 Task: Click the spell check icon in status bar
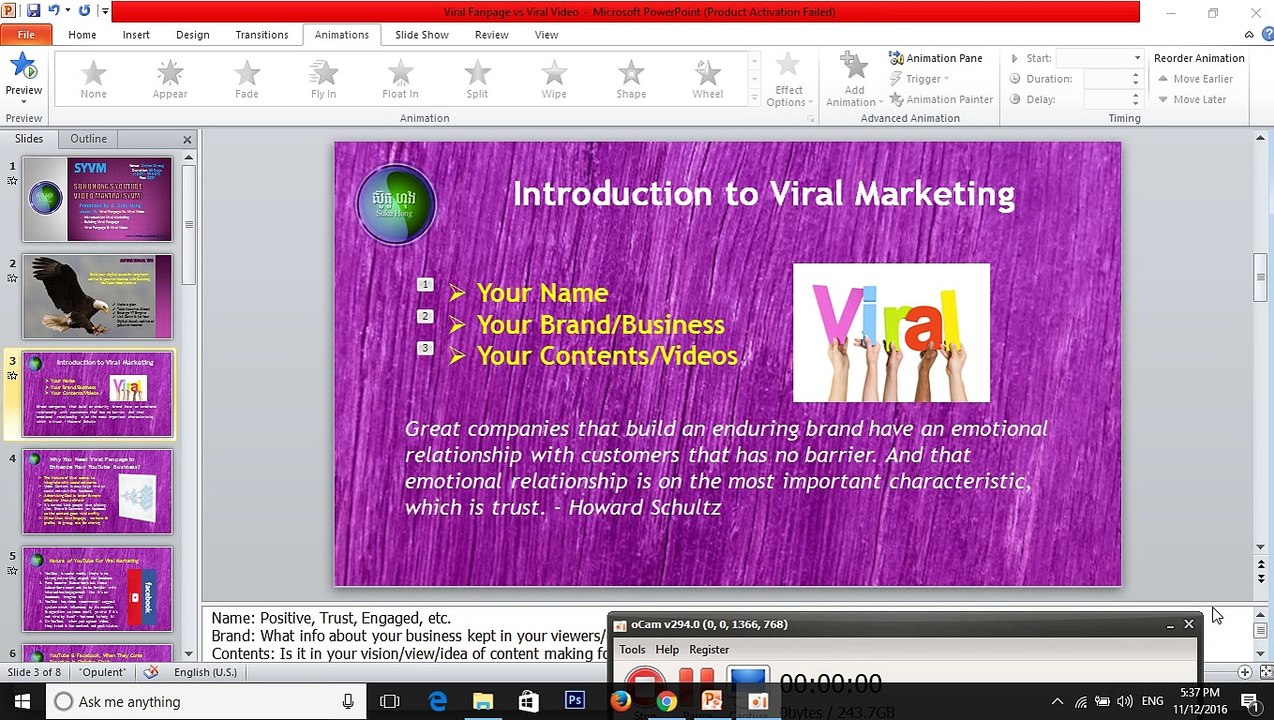click(151, 672)
